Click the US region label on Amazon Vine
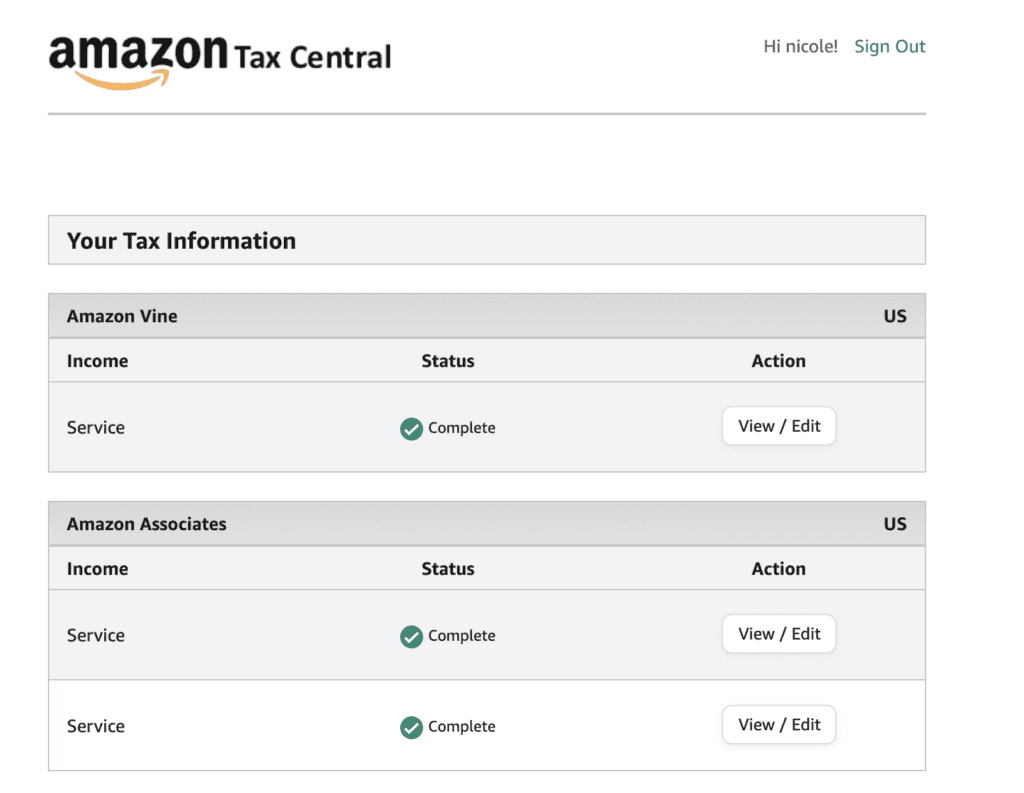The image size is (1024, 793). coord(895,315)
